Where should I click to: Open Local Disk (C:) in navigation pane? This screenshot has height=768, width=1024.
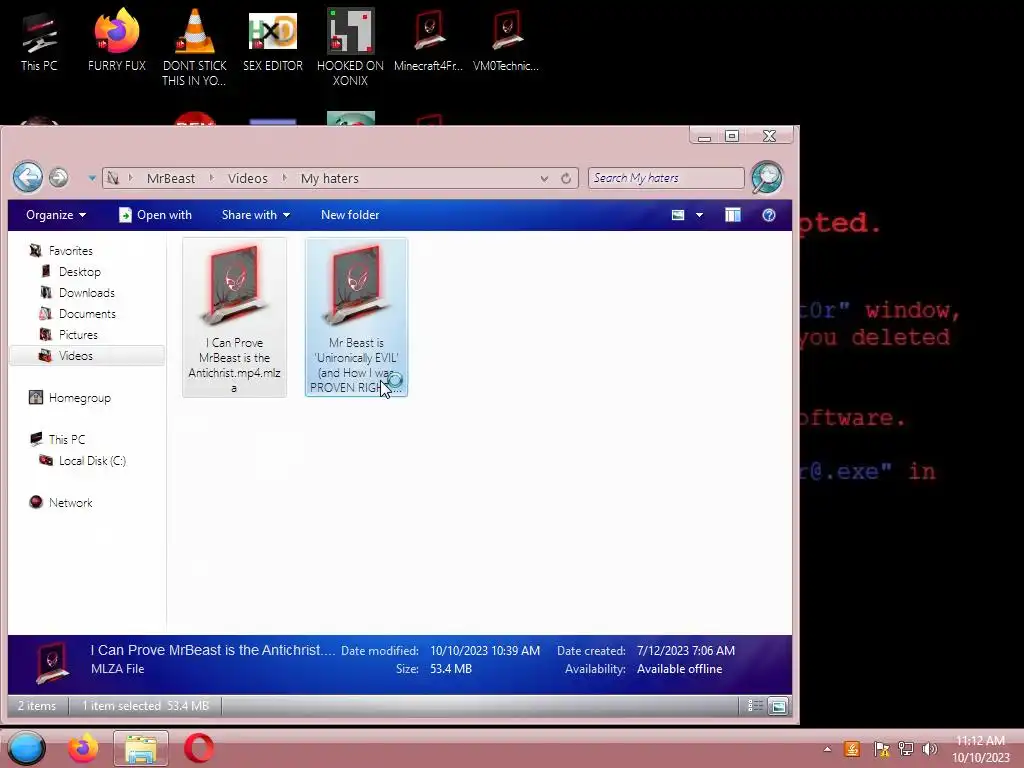(x=82, y=460)
